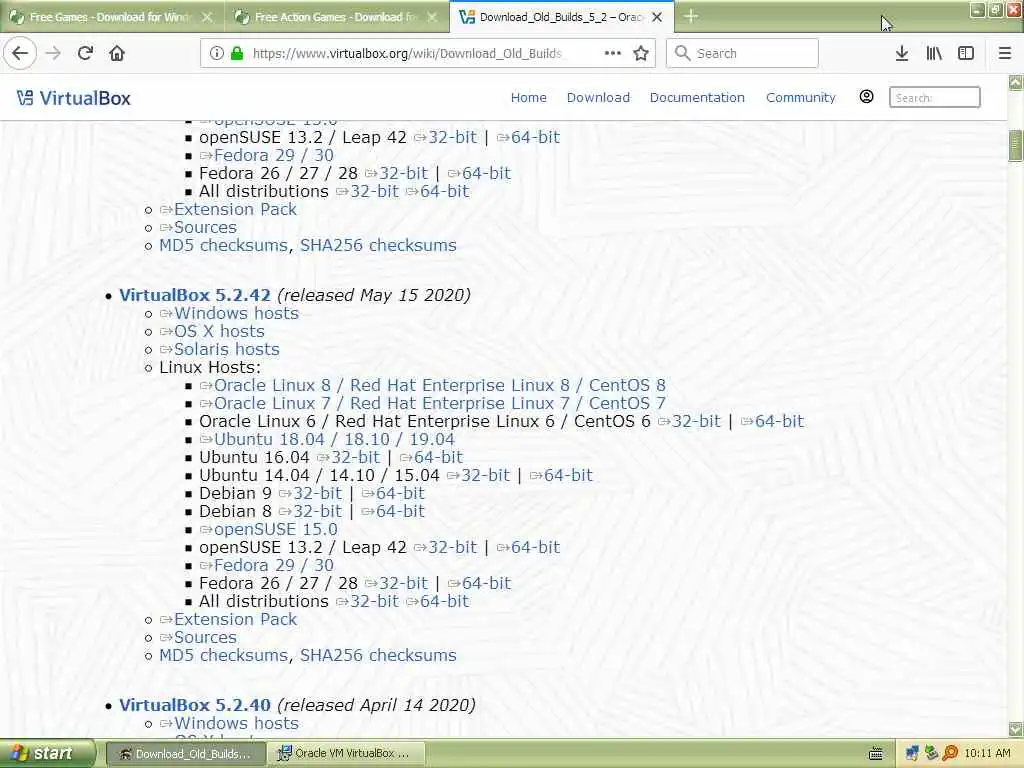
Task: Click the browser back arrow button
Action: coord(20,53)
